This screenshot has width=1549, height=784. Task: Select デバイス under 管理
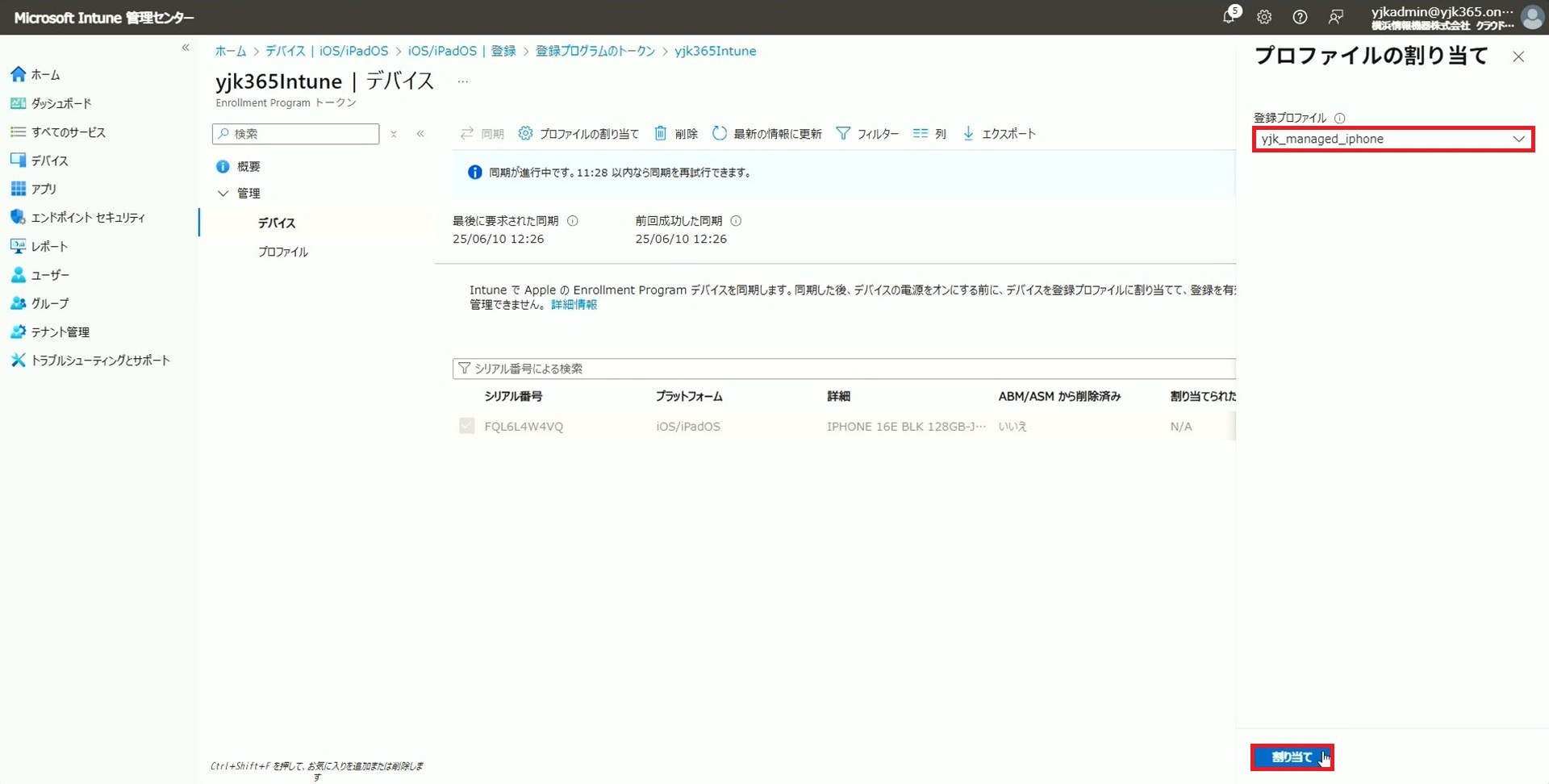point(277,223)
